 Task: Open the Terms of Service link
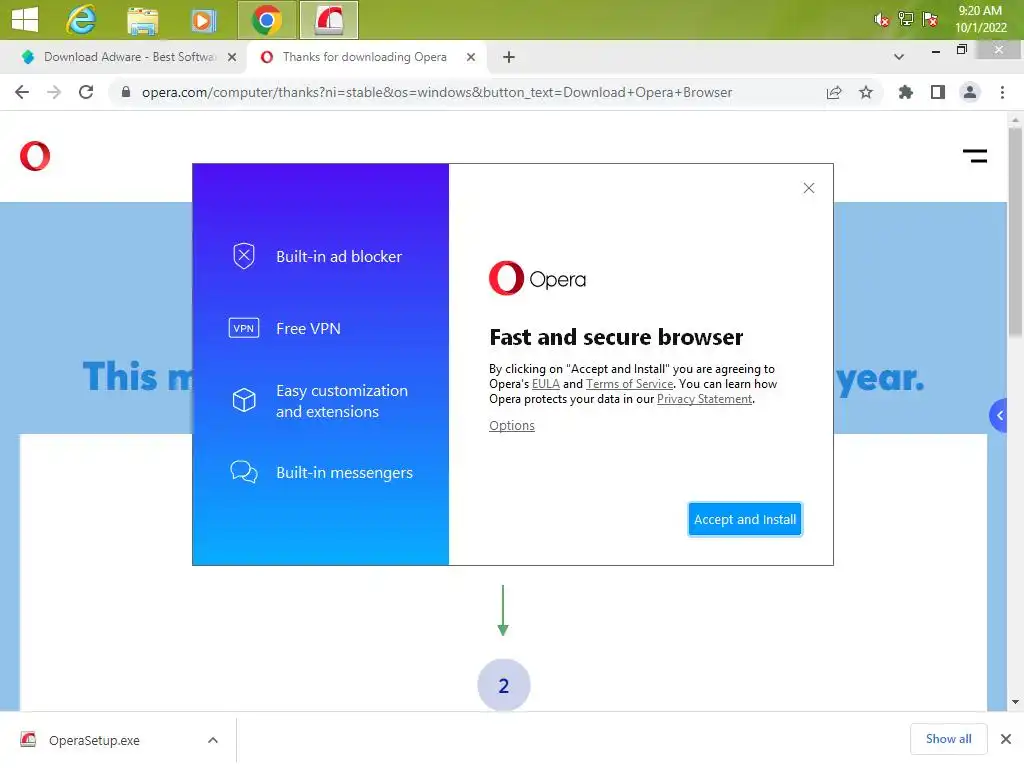click(629, 384)
